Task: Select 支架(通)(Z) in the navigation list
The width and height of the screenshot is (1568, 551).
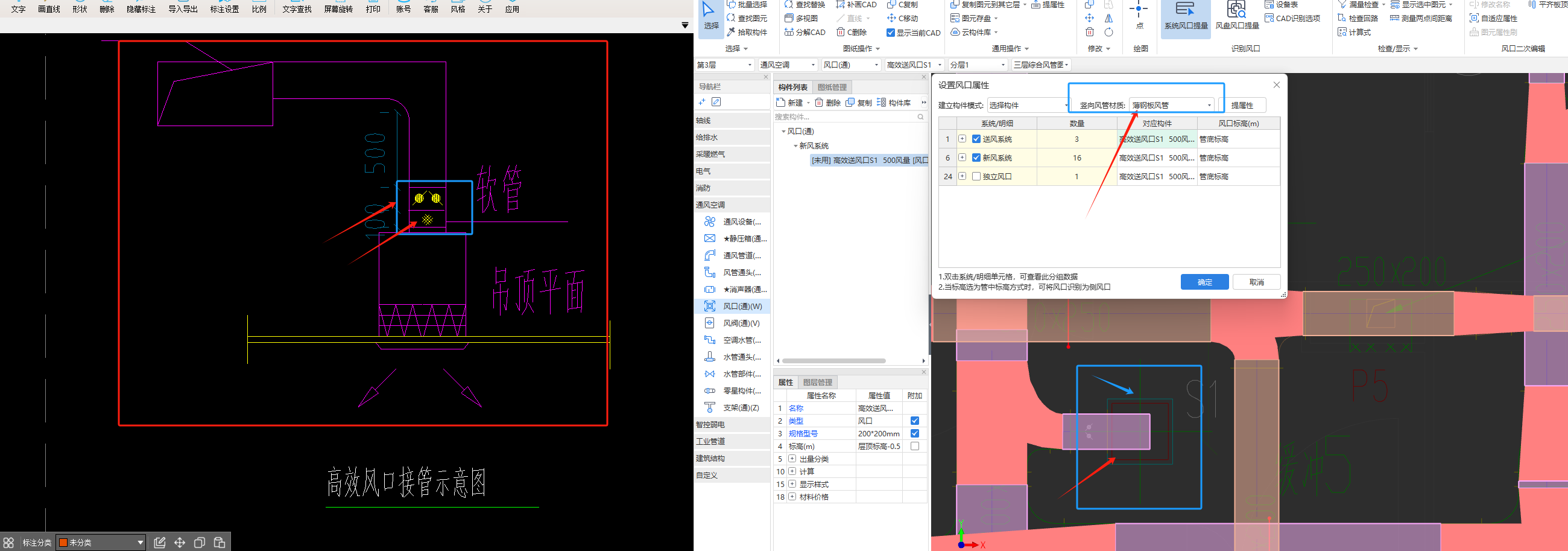Action: 734,407
